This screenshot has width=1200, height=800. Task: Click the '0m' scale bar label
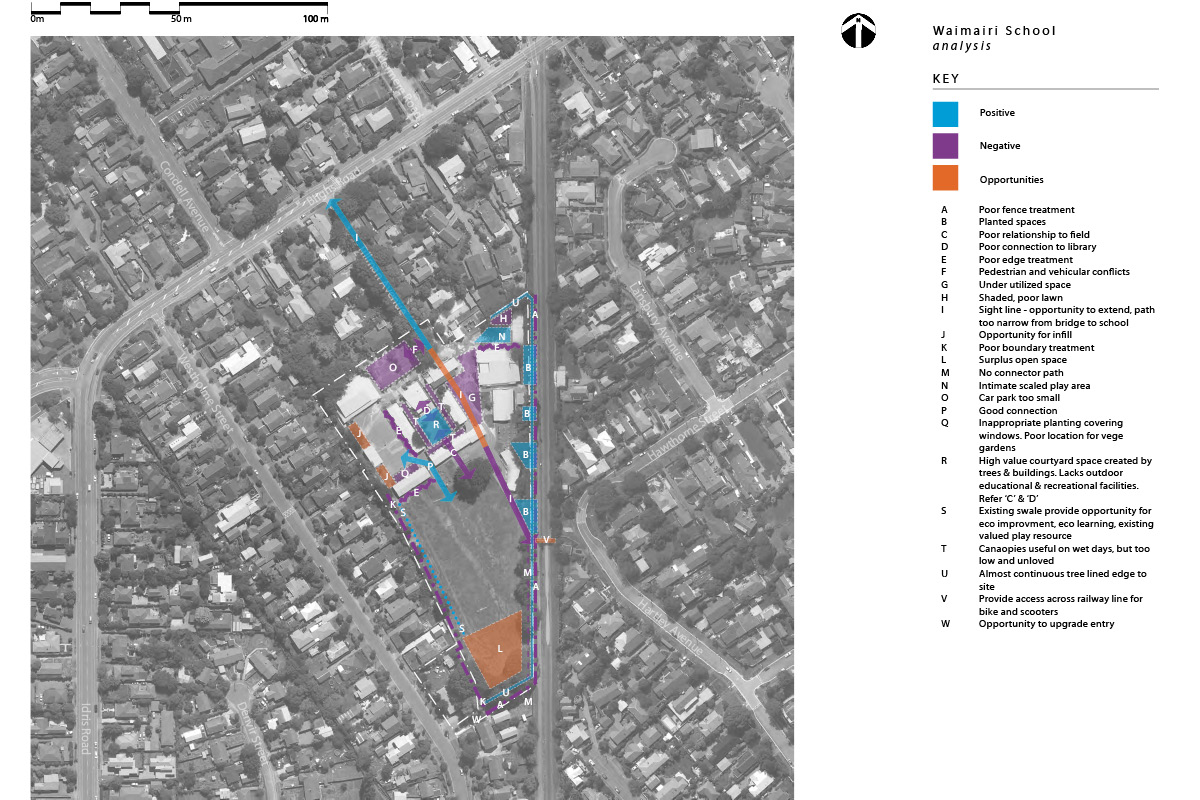pyautogui.click(x=37, y=19)
